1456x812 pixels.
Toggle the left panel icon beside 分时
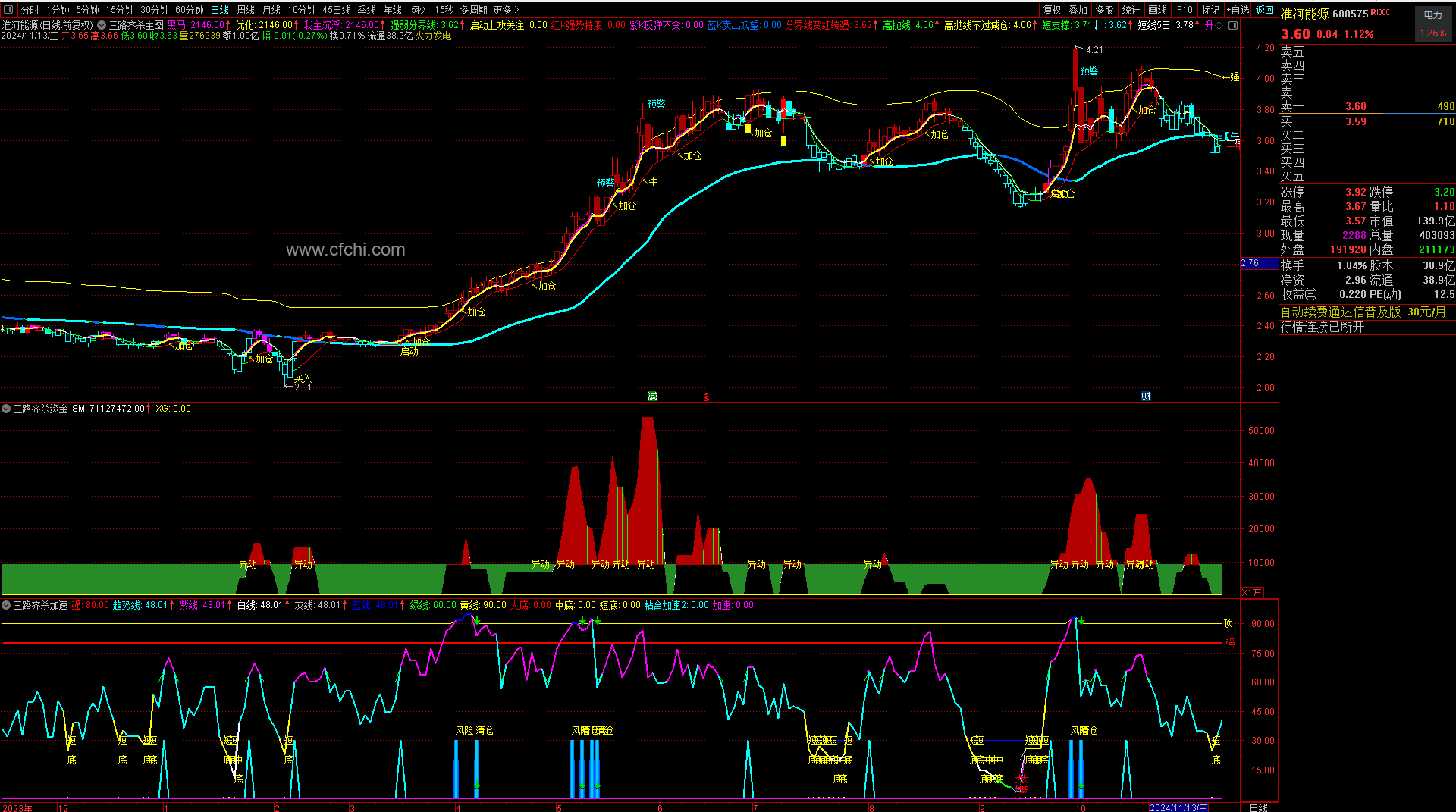click(x=8, y=10)
